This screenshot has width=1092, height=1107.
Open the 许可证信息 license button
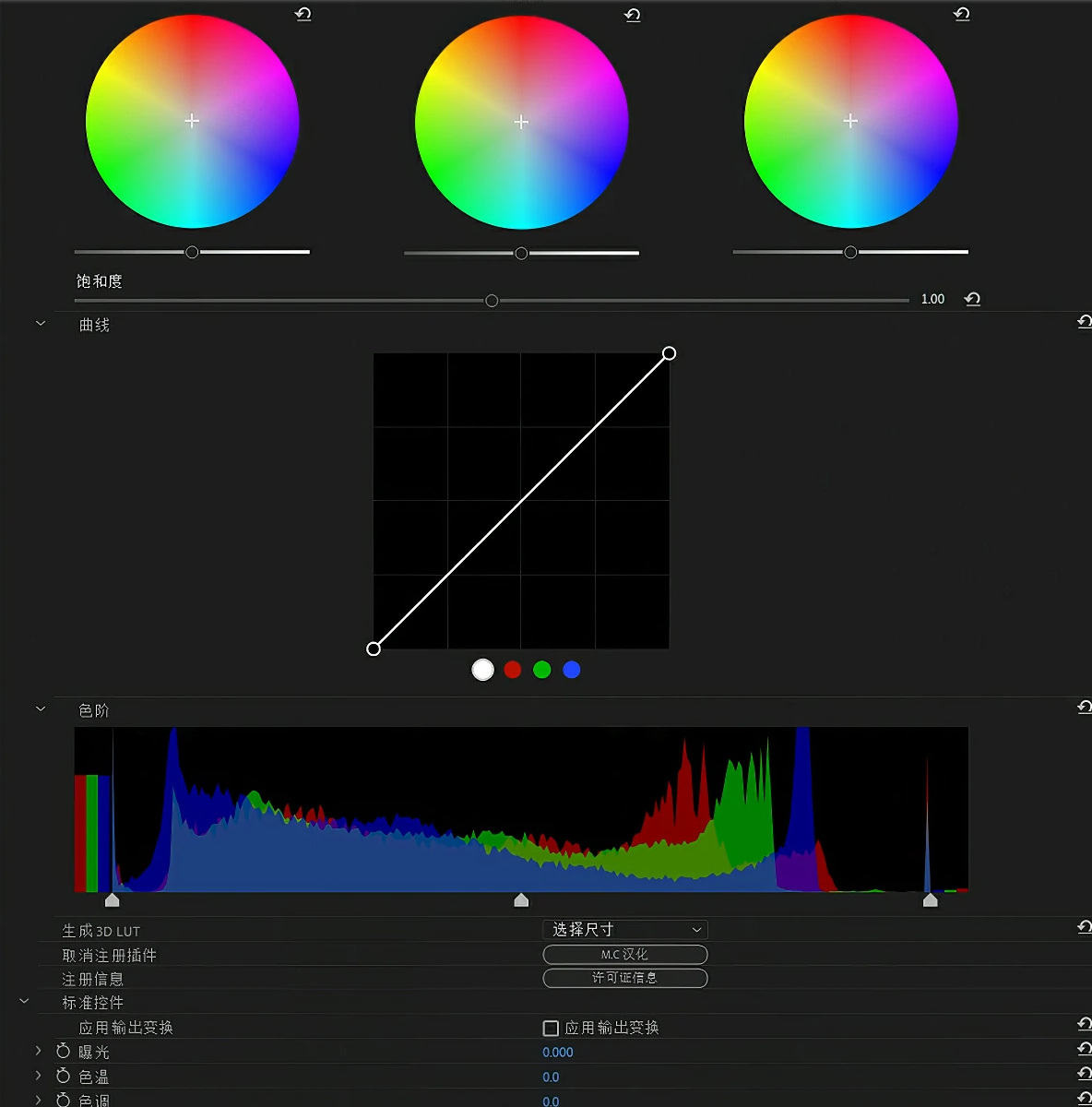coord(625,978)
